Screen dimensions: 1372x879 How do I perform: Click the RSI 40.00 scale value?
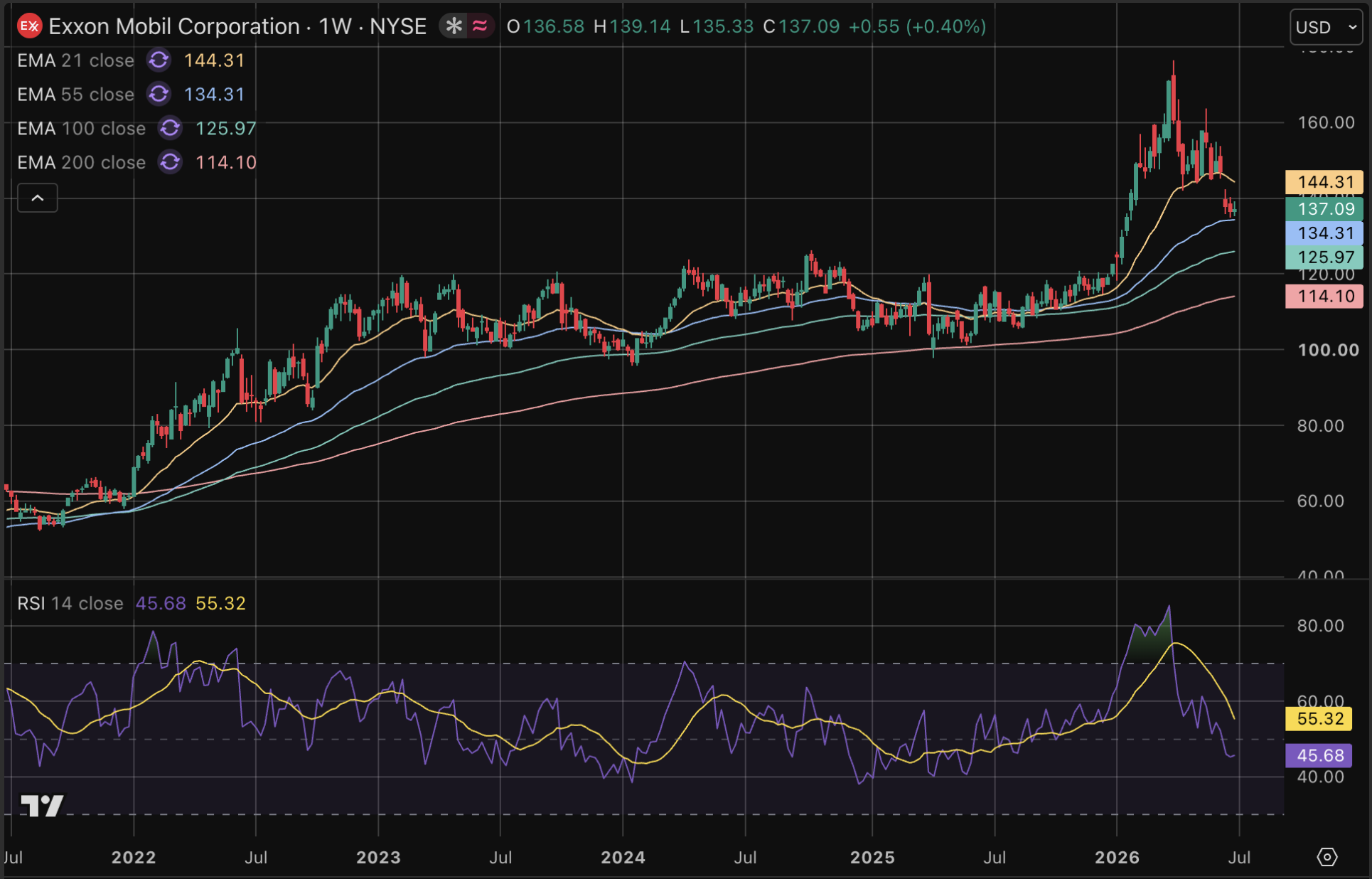[x=1320, y=777]
